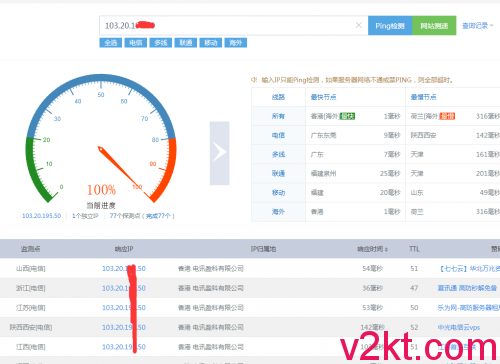Toggle the 全选 select-all filter

[x=111, y=43]
